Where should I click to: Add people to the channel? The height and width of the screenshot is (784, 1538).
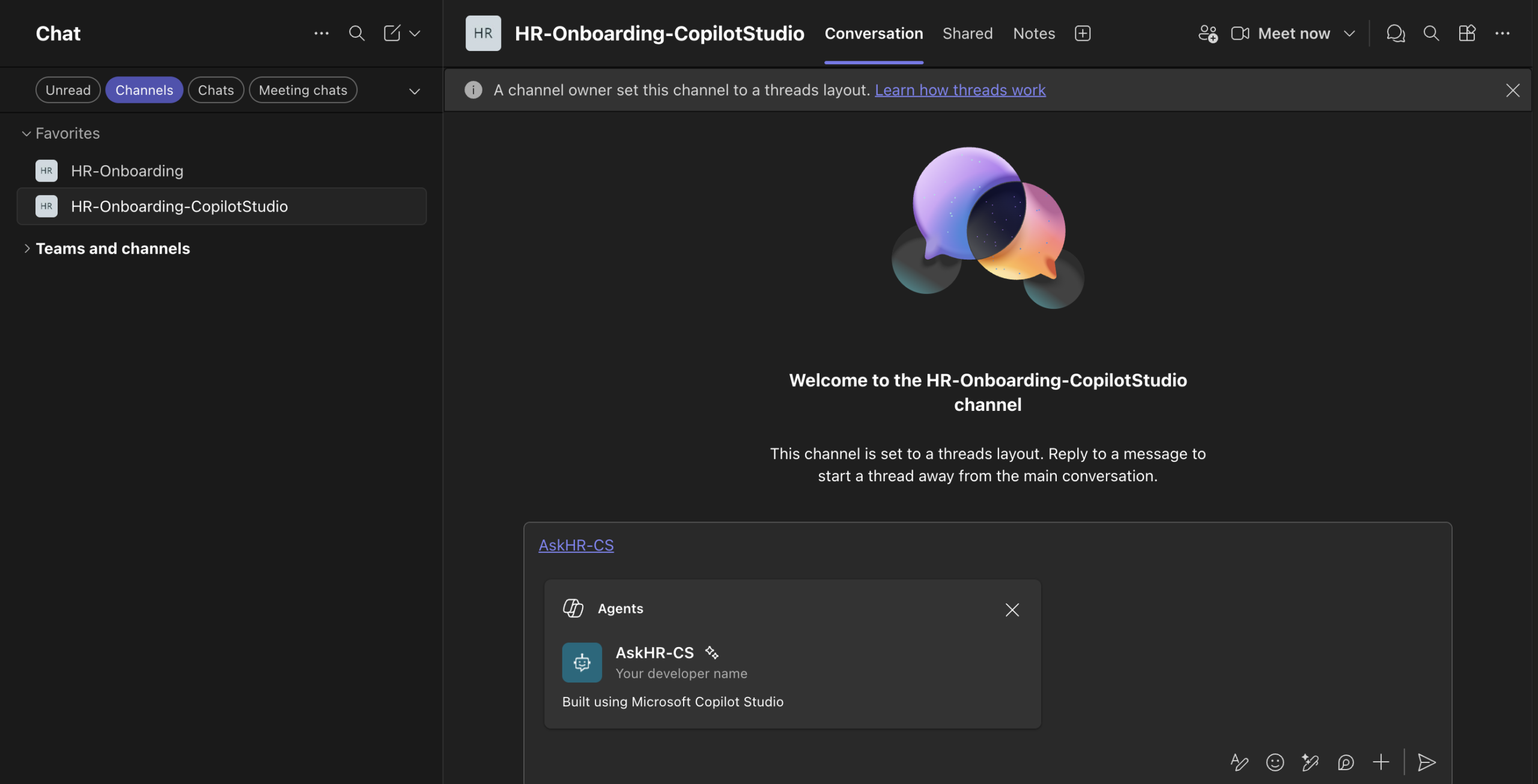pos(1208,33)
